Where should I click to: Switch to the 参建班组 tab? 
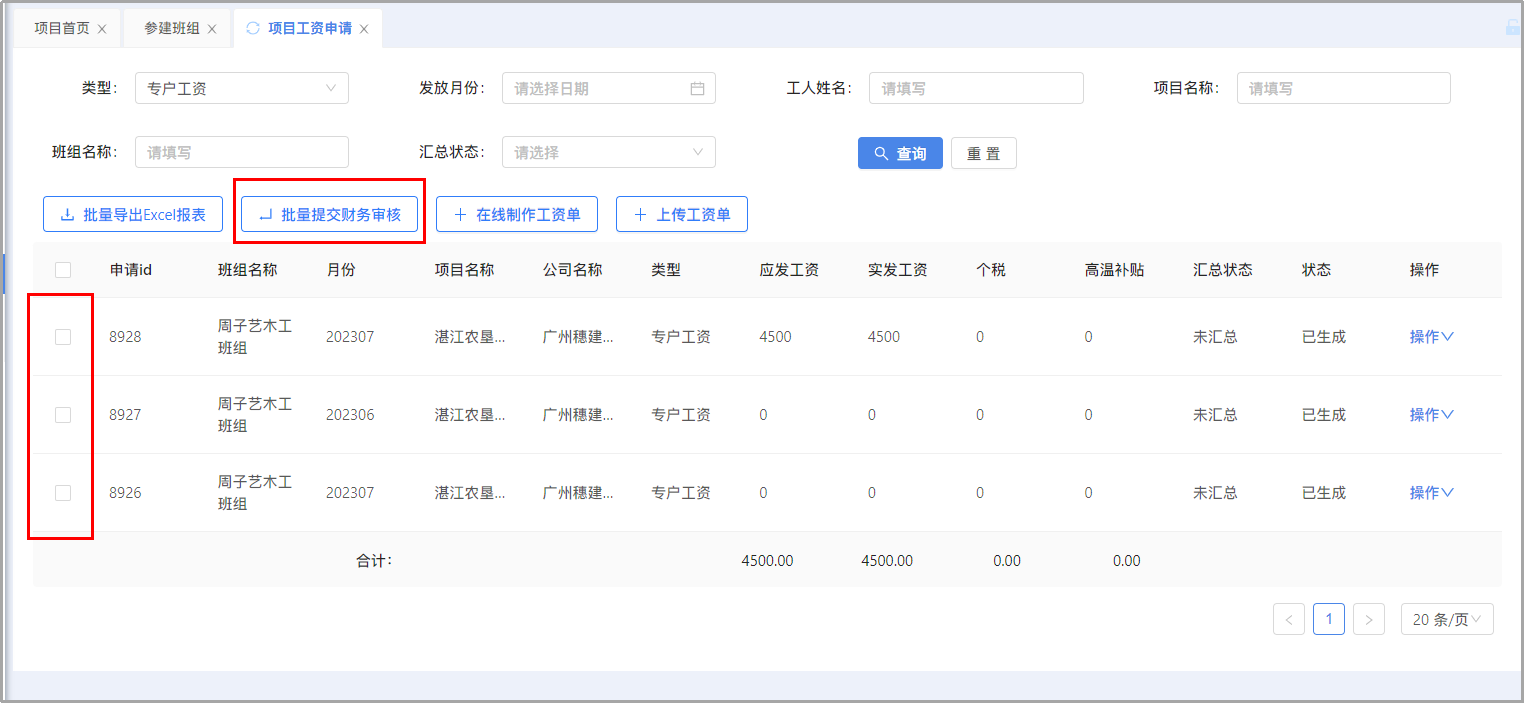[x=171, y=28]
